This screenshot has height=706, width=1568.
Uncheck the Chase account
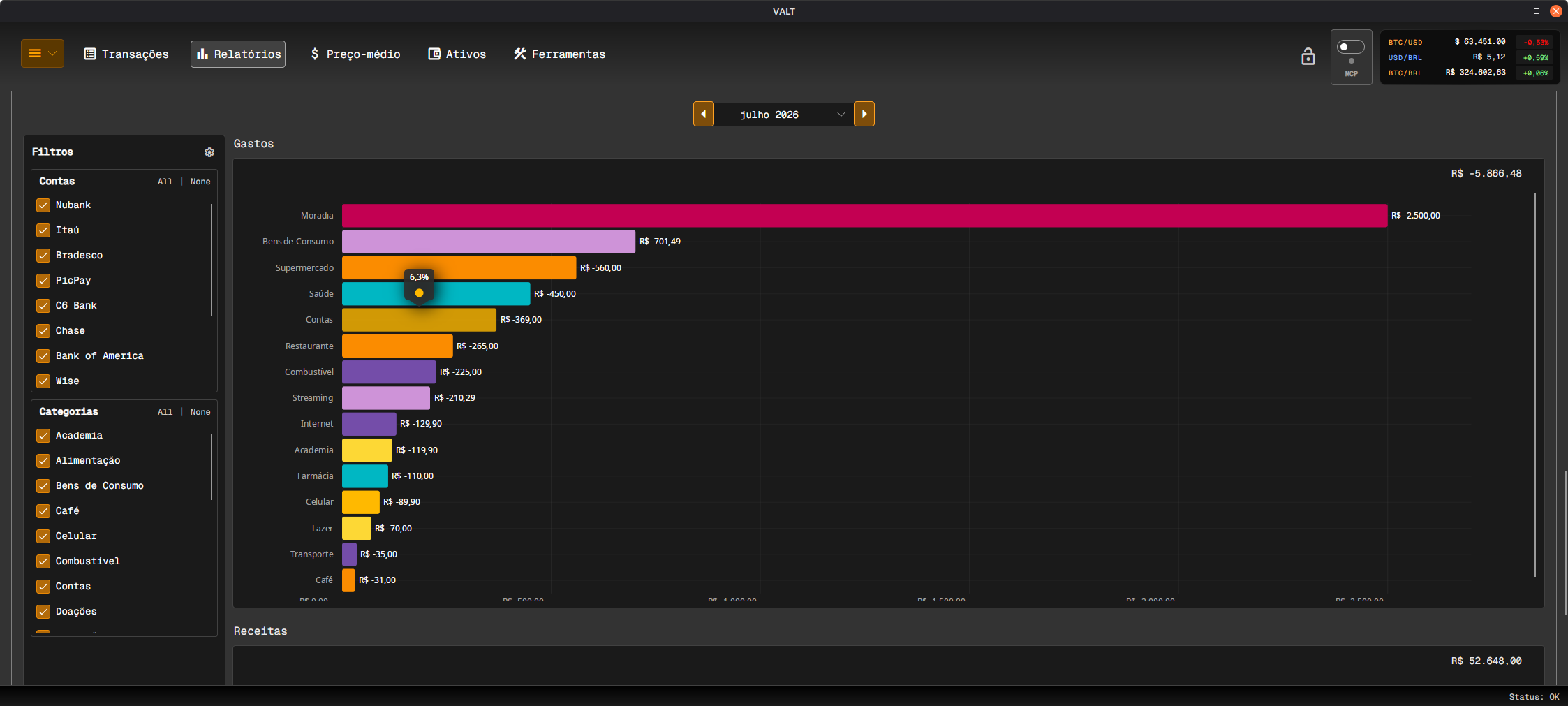[43, 331]
